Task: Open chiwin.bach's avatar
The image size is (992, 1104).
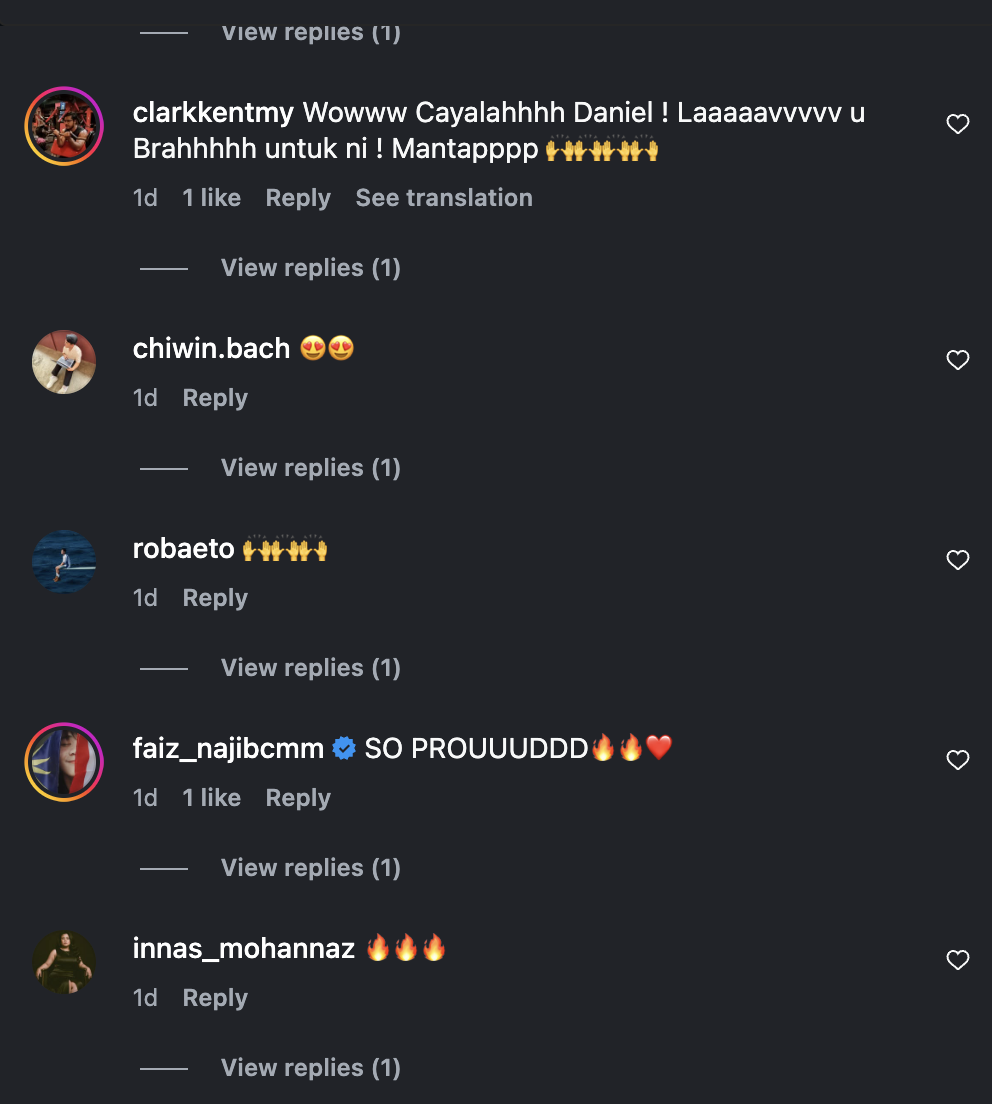Action: coord(64,362)
